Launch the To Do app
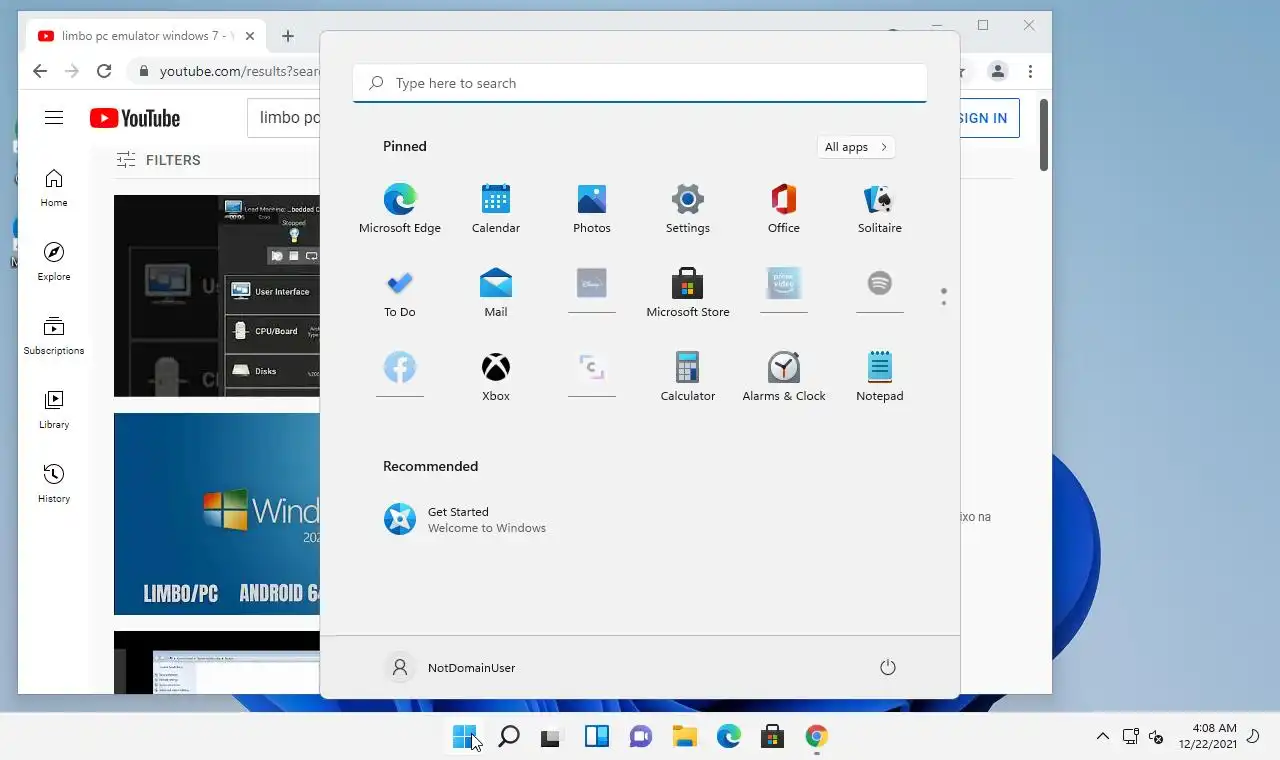This screenshot has height=760, width=1280. click(400, 293)
